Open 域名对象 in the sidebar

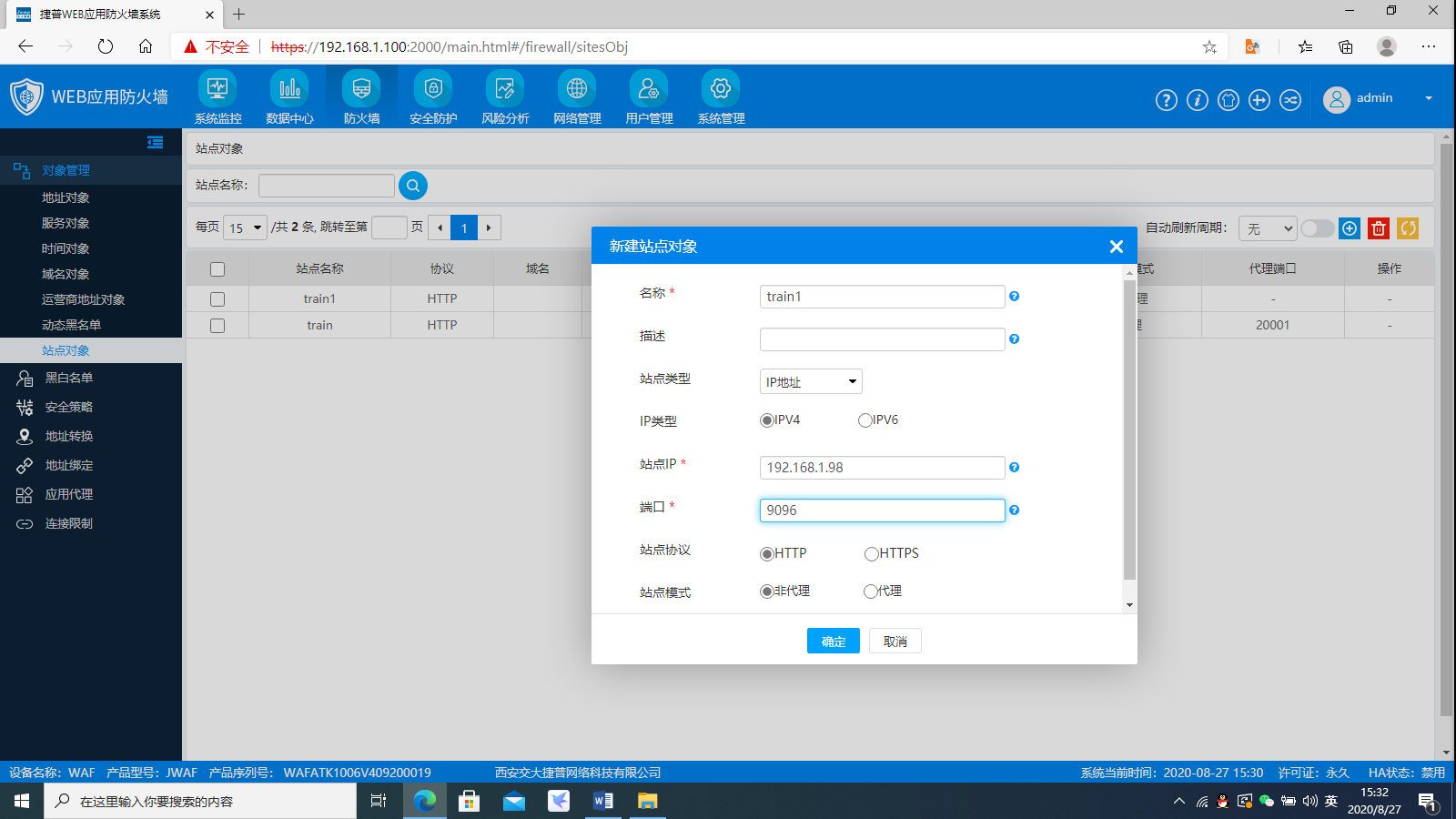tap(66, 274)
